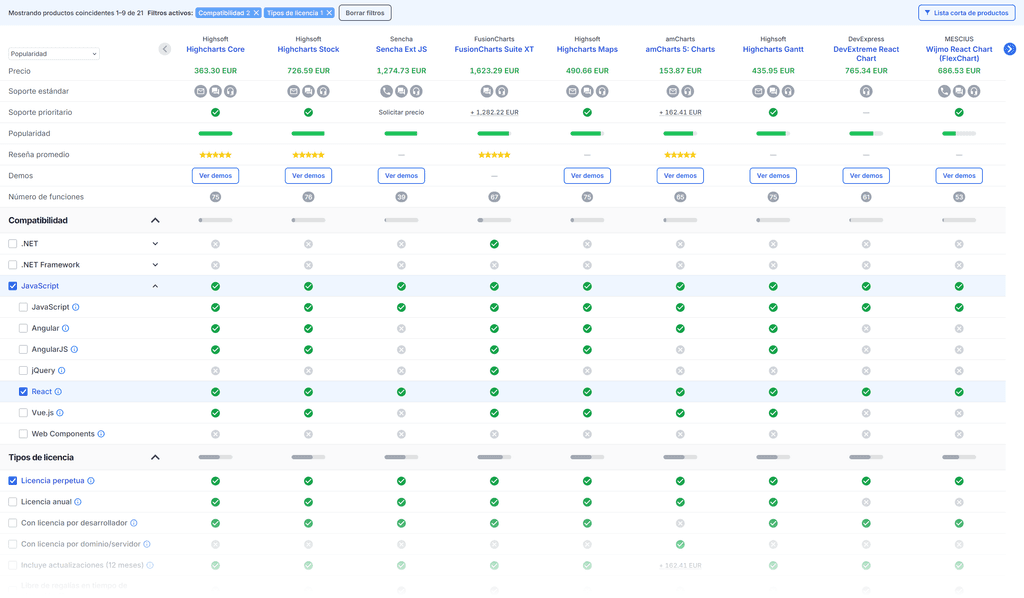Click the Borrar filtros button
The width and height of the screenshot is (1024, 598).
coord(365,13)
